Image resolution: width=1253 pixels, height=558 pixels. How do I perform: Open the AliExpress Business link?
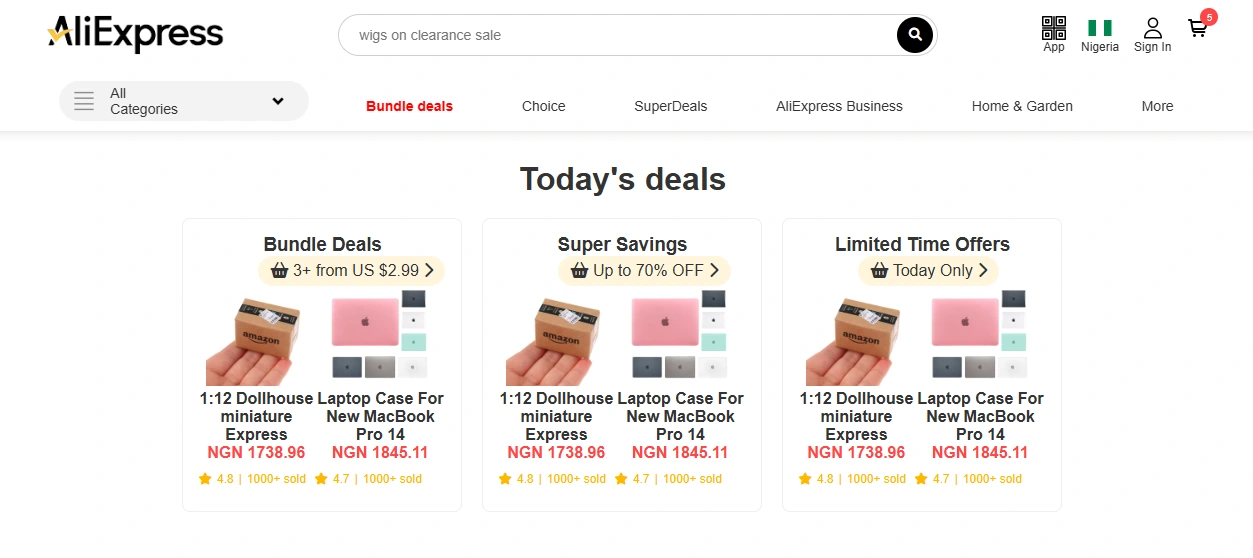(839, 106)
